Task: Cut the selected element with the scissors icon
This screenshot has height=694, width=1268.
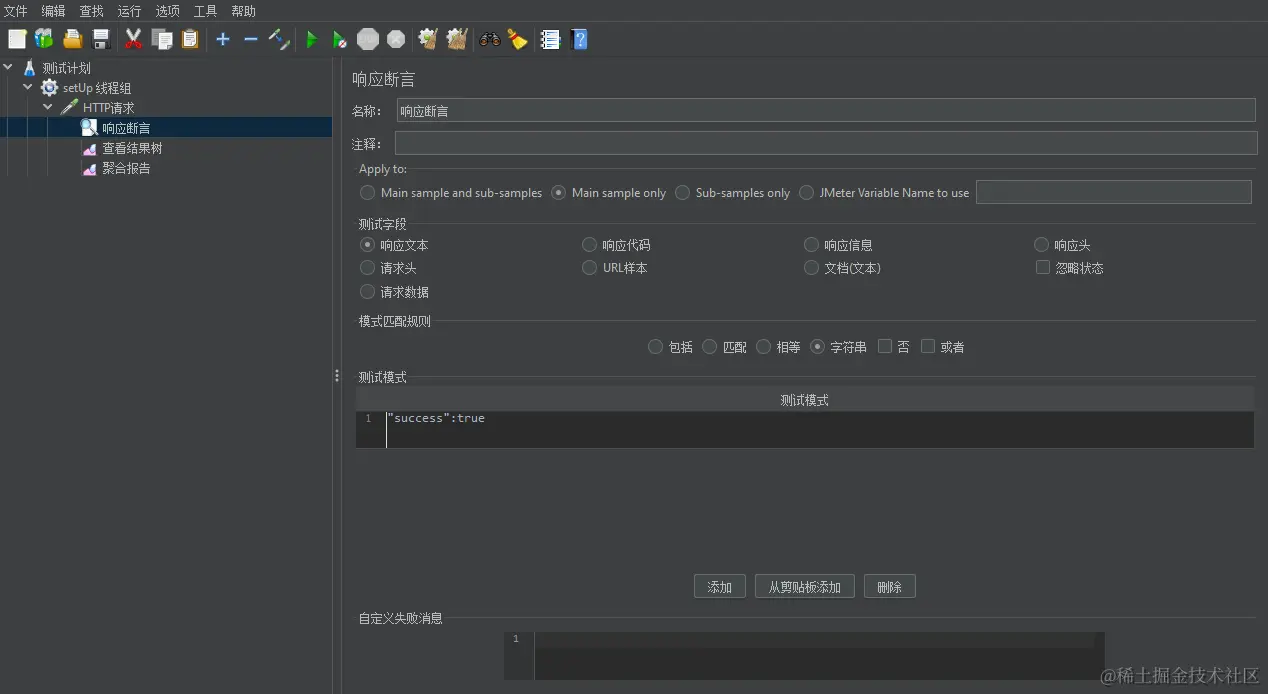Action: point(133,39)
